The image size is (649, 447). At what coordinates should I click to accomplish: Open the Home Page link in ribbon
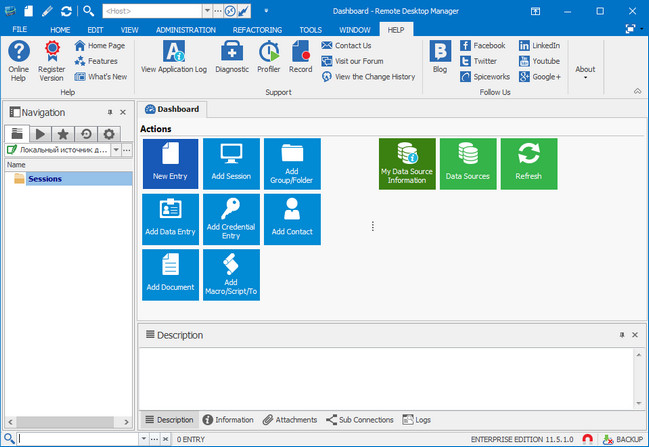[100, 46]
